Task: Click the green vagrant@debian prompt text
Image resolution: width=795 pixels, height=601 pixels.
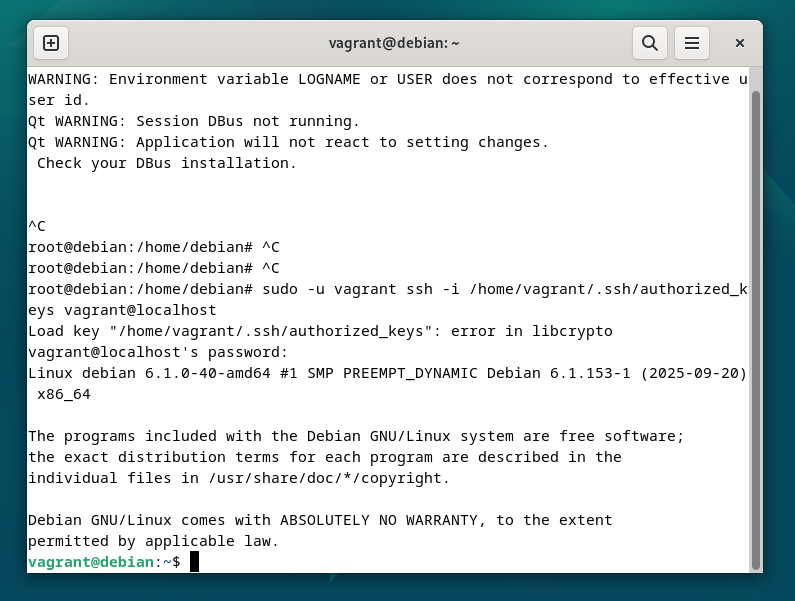Action: point(93,562)
